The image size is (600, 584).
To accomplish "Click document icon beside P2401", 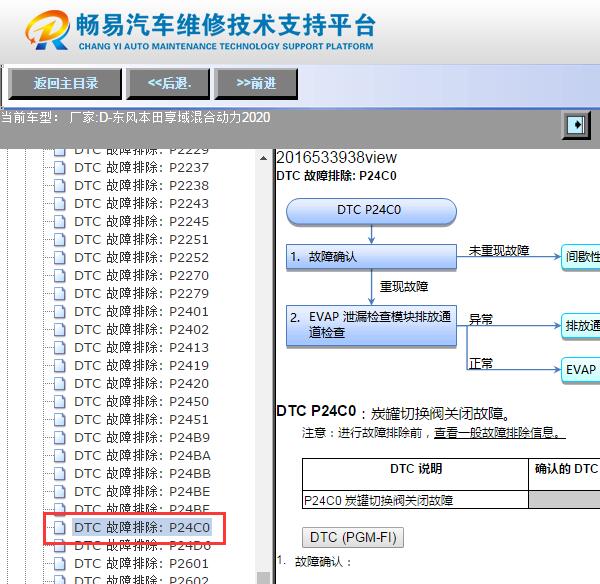I will coord(59,312).
